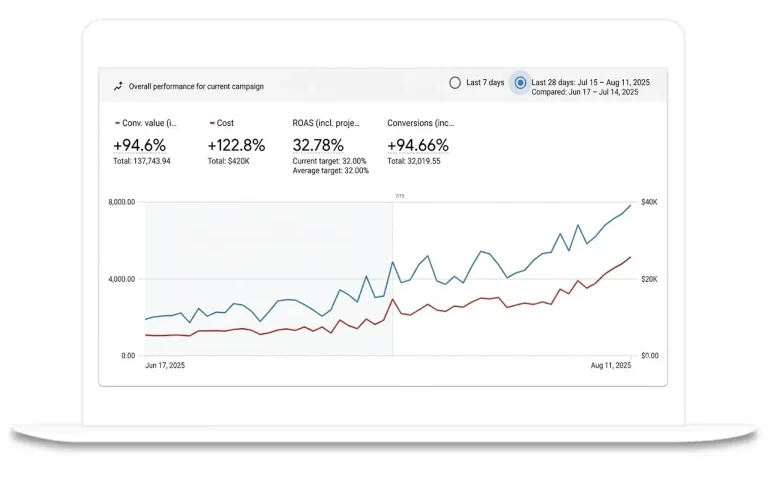768x479 pixels.
Task: Open the Conv. value metric card
Action: (145, 142)
